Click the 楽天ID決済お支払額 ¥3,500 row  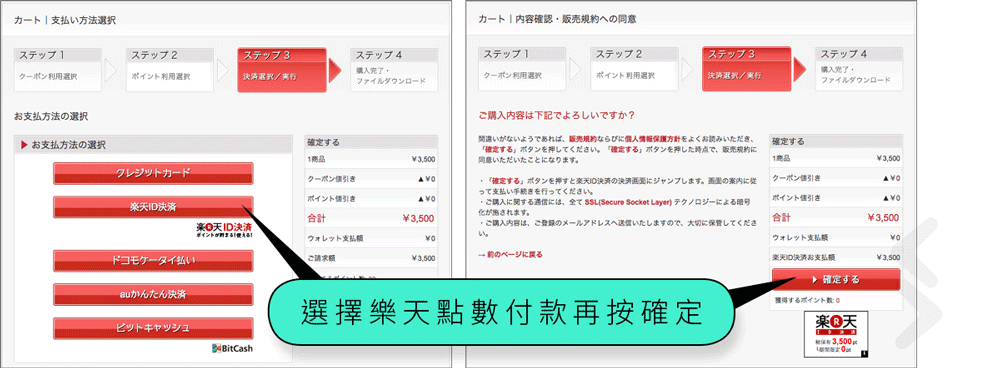click(x=835, y=258)
